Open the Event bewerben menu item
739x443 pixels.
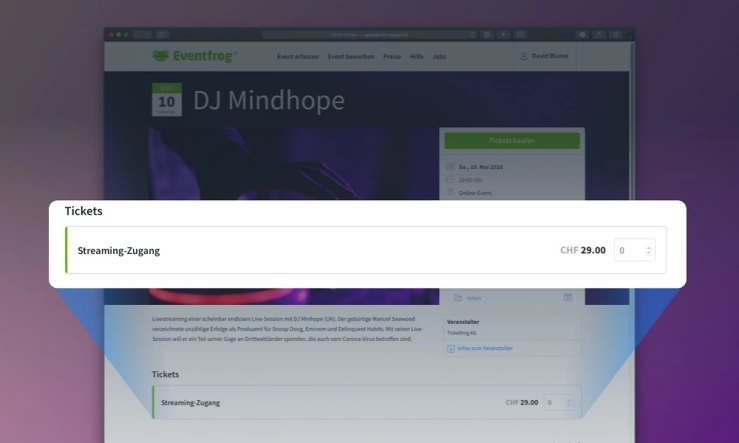point(351,57)
